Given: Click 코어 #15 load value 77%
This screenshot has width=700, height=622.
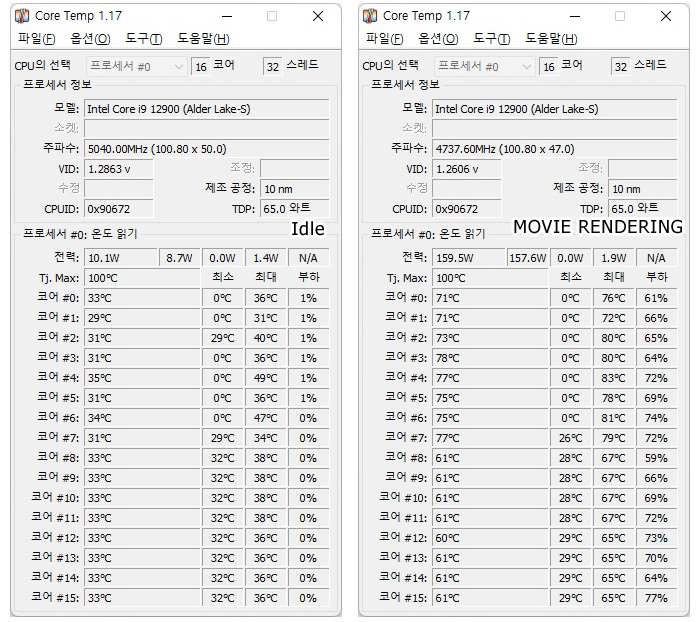Looking at the screenshot, I should point(656,598).
